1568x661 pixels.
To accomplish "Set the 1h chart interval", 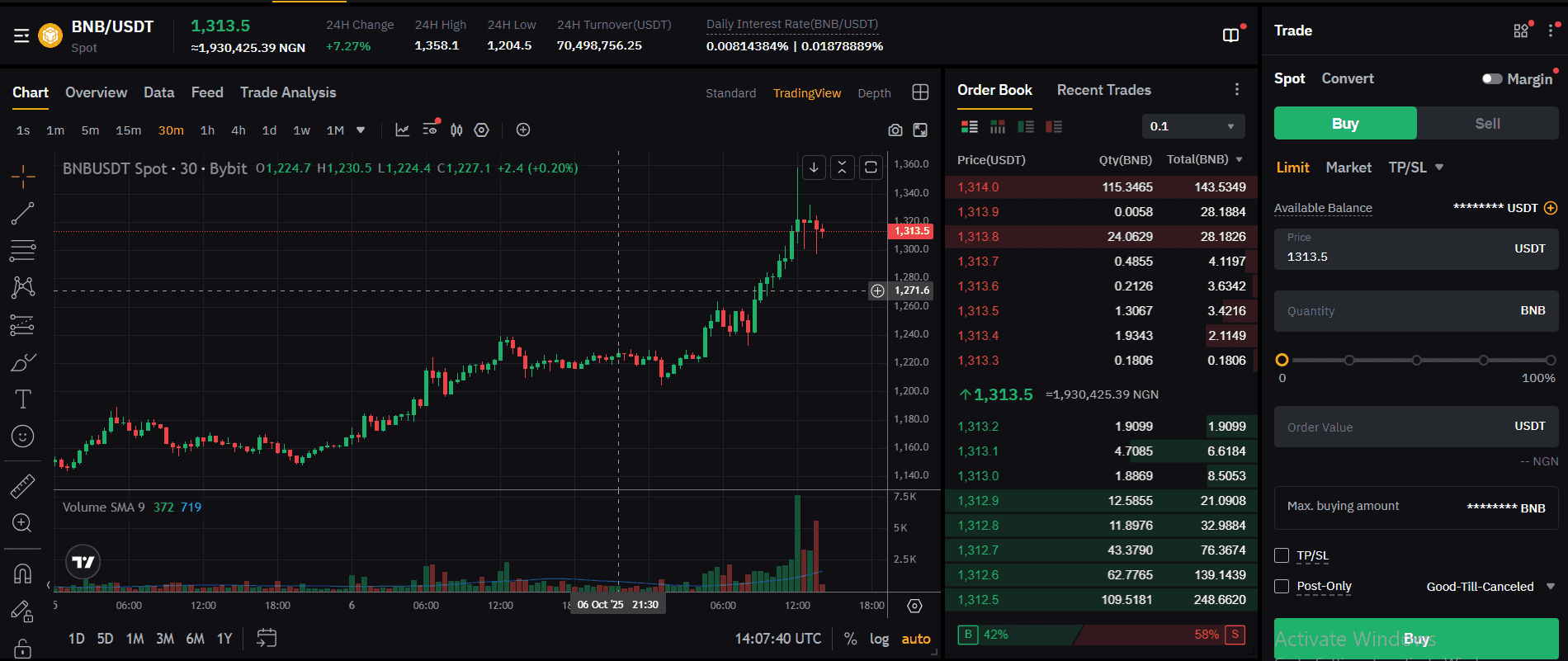I will tap(207, 130).
